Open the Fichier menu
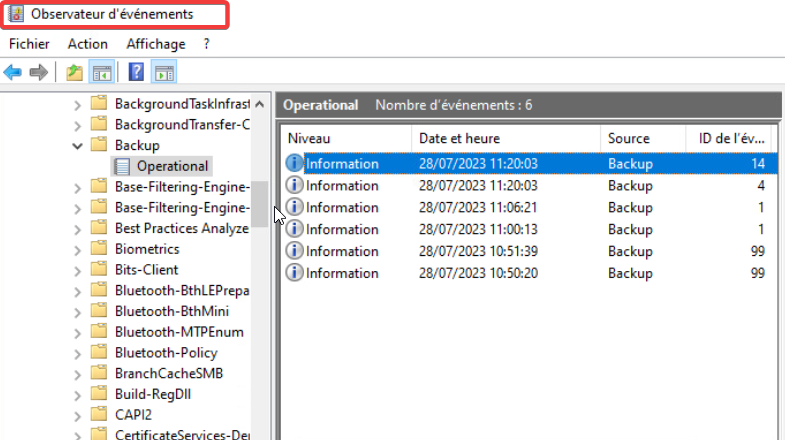This screenshot has height=440, width=785. point(29,44)
